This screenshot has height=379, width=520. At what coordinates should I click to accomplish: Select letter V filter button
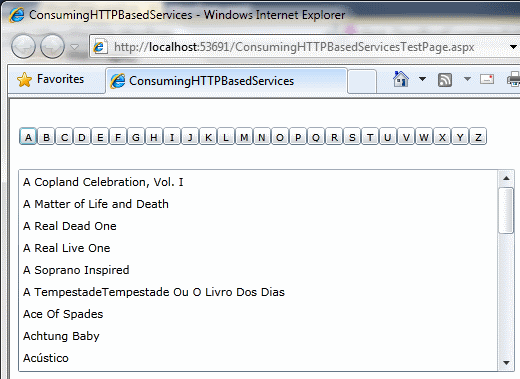406,137
